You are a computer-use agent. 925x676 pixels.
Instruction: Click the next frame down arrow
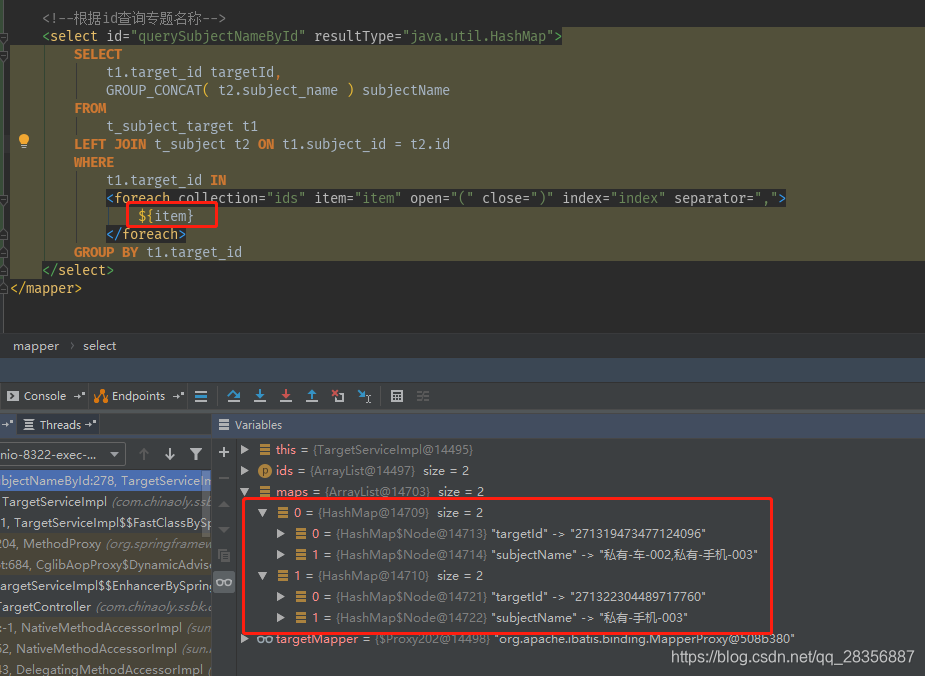tap(170, 454)
